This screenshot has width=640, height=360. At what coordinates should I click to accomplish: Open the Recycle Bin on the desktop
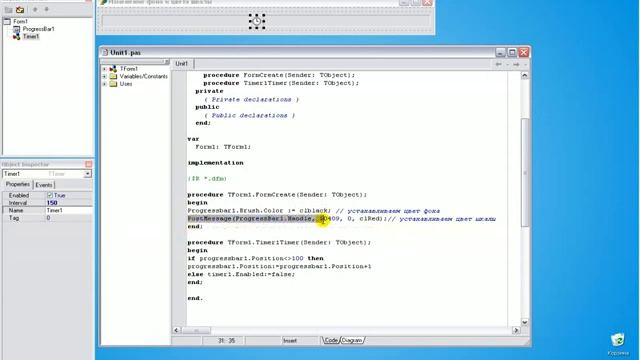click(x=618, y=344)
